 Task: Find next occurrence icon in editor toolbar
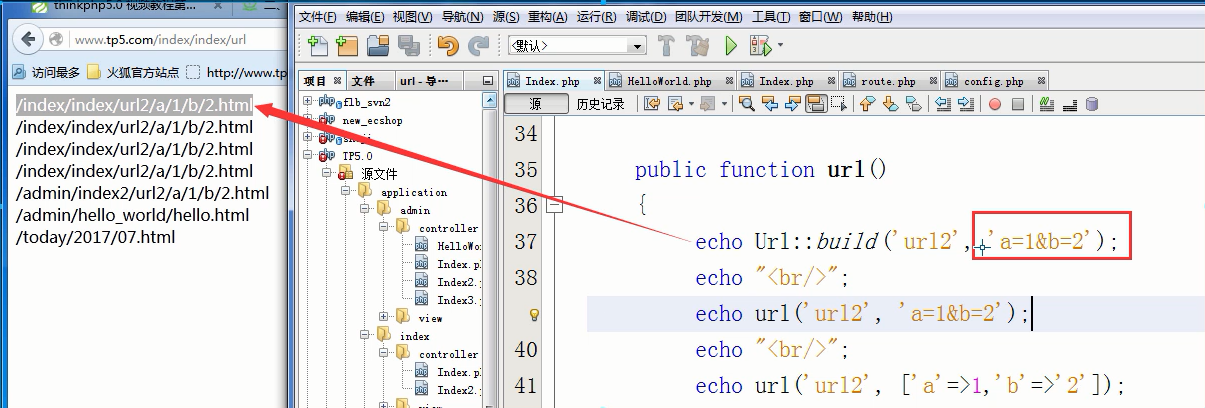[793, 103]
